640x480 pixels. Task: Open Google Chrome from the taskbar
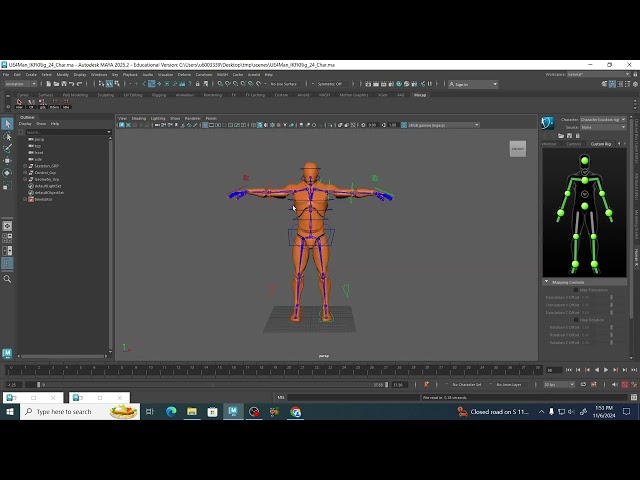click(296, 412)
